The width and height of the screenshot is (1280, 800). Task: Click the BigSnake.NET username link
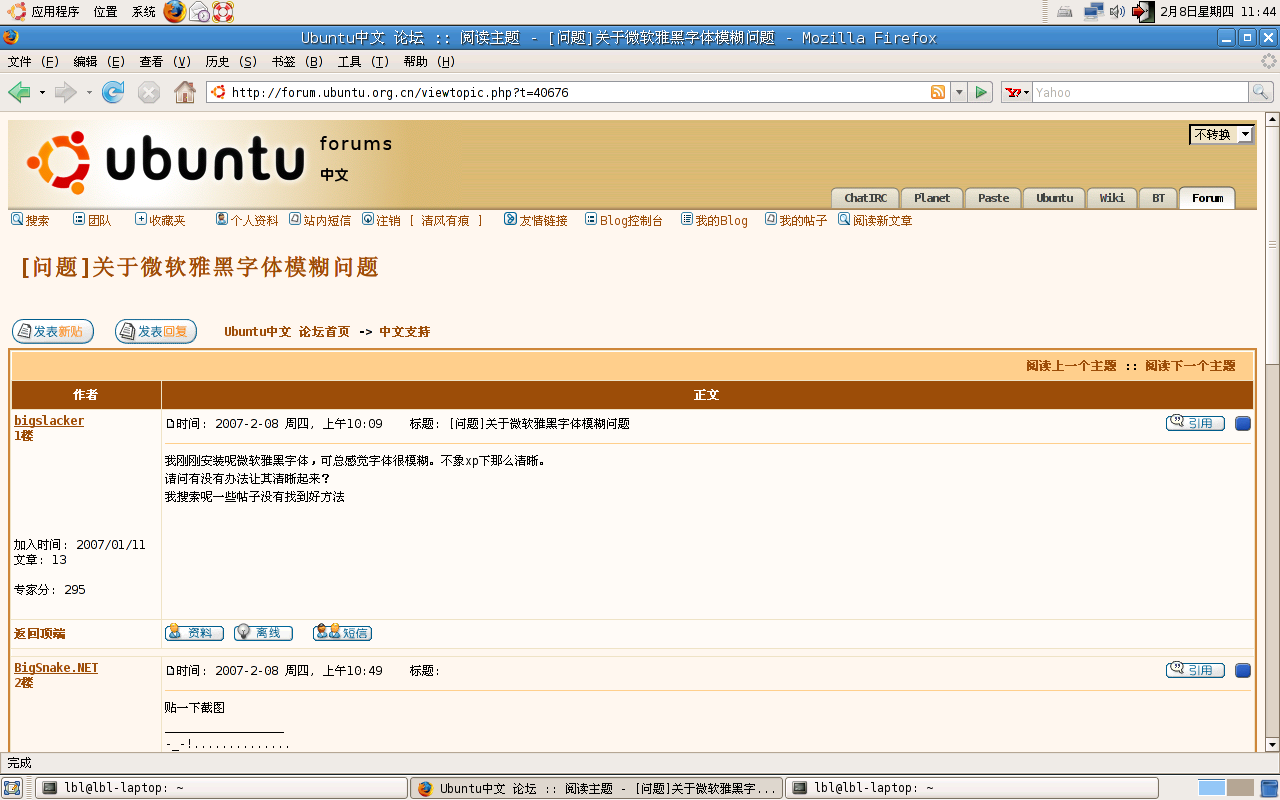(56, 668)
